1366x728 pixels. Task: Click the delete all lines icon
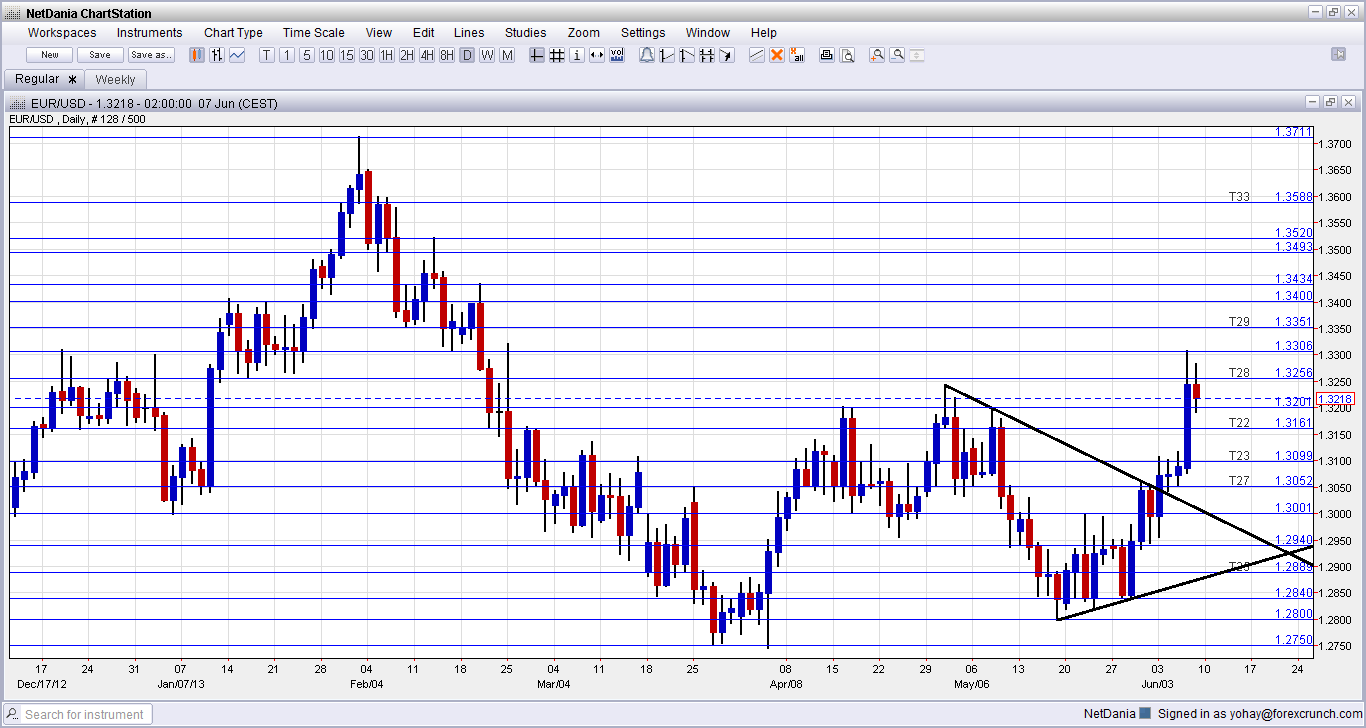[x=797, y=55]
